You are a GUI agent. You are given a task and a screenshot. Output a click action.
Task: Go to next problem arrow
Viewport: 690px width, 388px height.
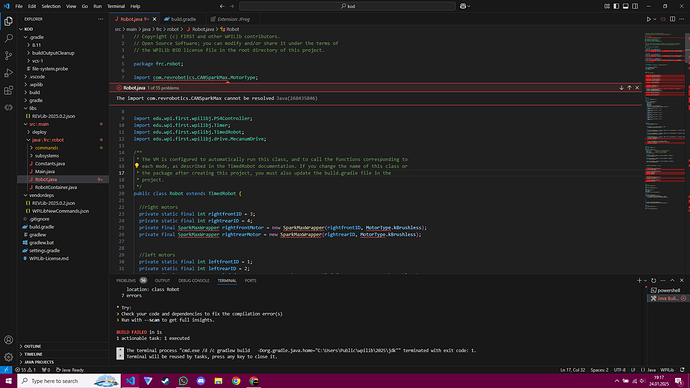pyautogui.click(x=621, y=88)
